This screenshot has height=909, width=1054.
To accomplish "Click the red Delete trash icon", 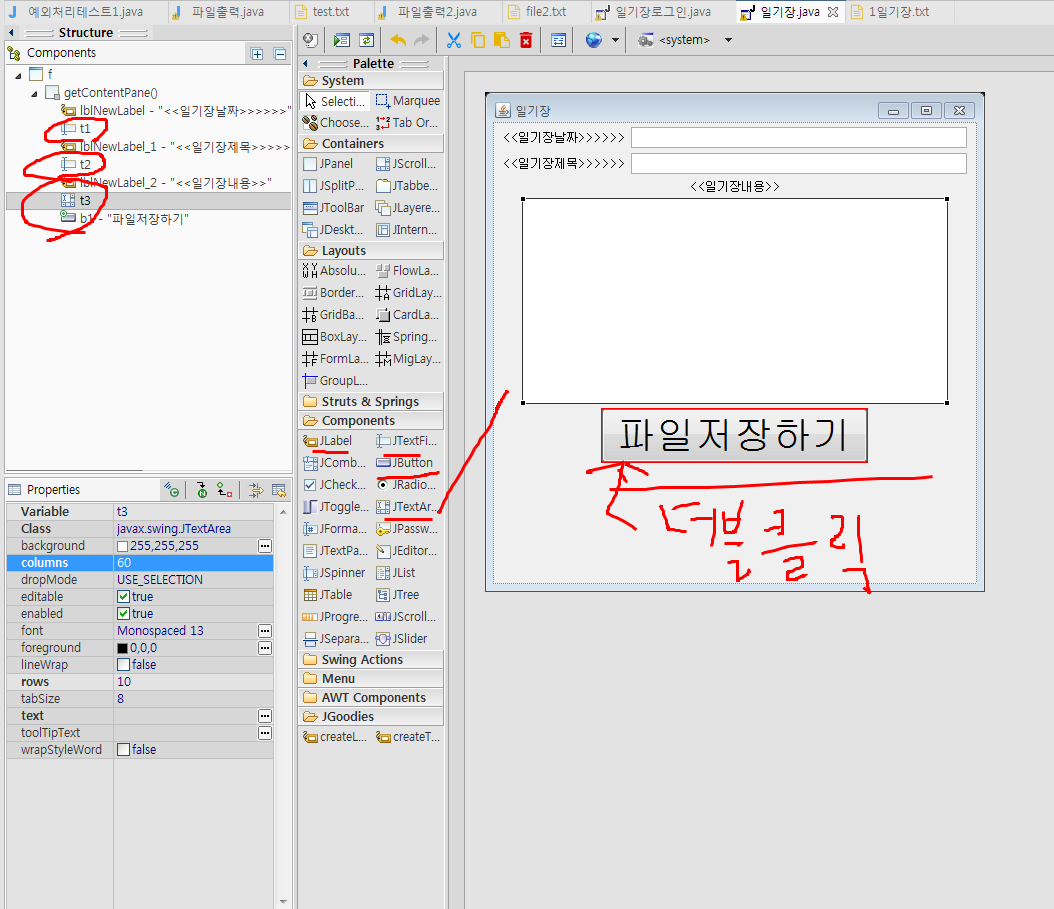I will [x=526, y=40].
